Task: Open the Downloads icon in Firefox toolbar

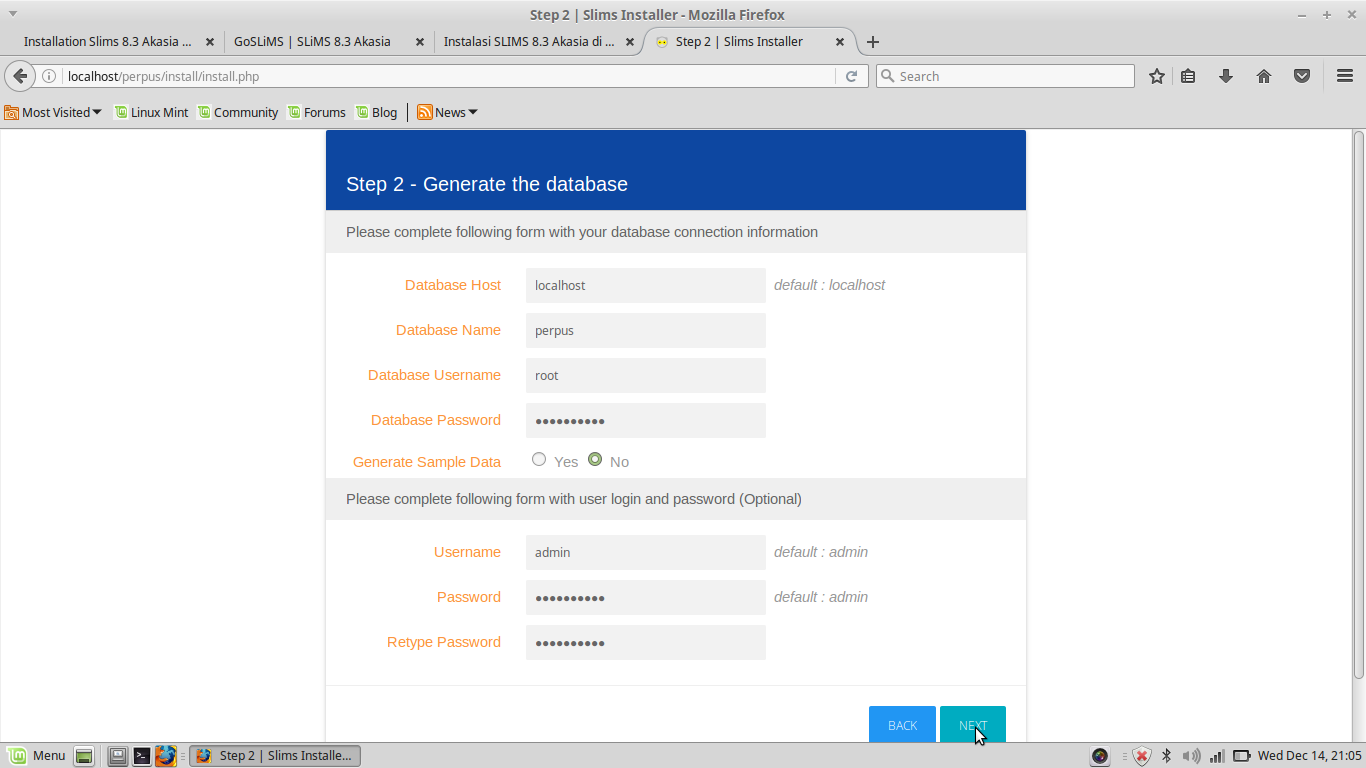Action: coord(1226,75)
